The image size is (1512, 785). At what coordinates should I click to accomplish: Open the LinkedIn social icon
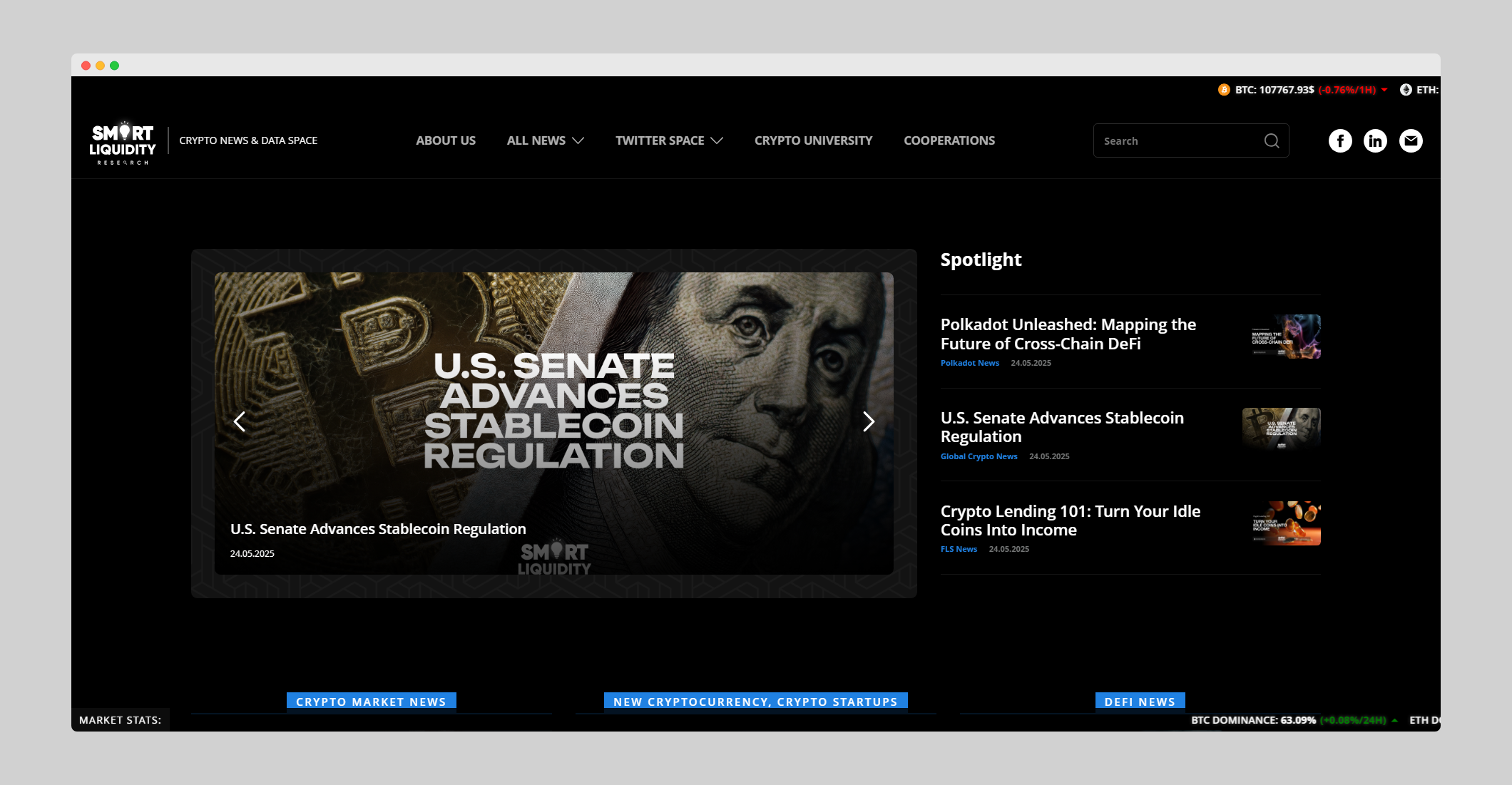(x=1375, y=141)
